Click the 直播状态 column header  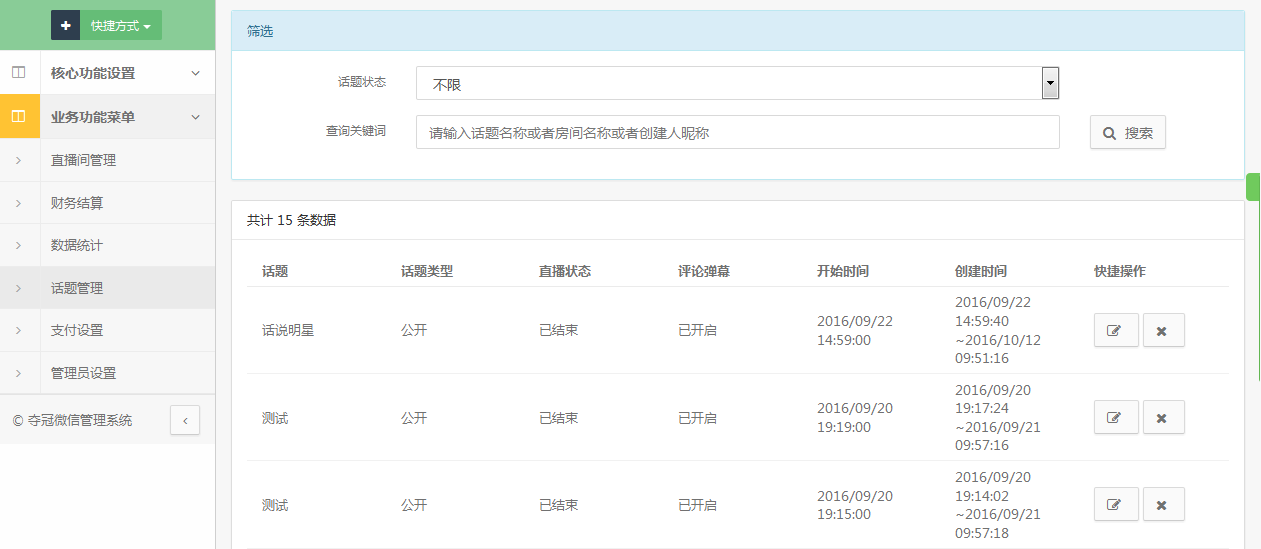click(565, 271)
